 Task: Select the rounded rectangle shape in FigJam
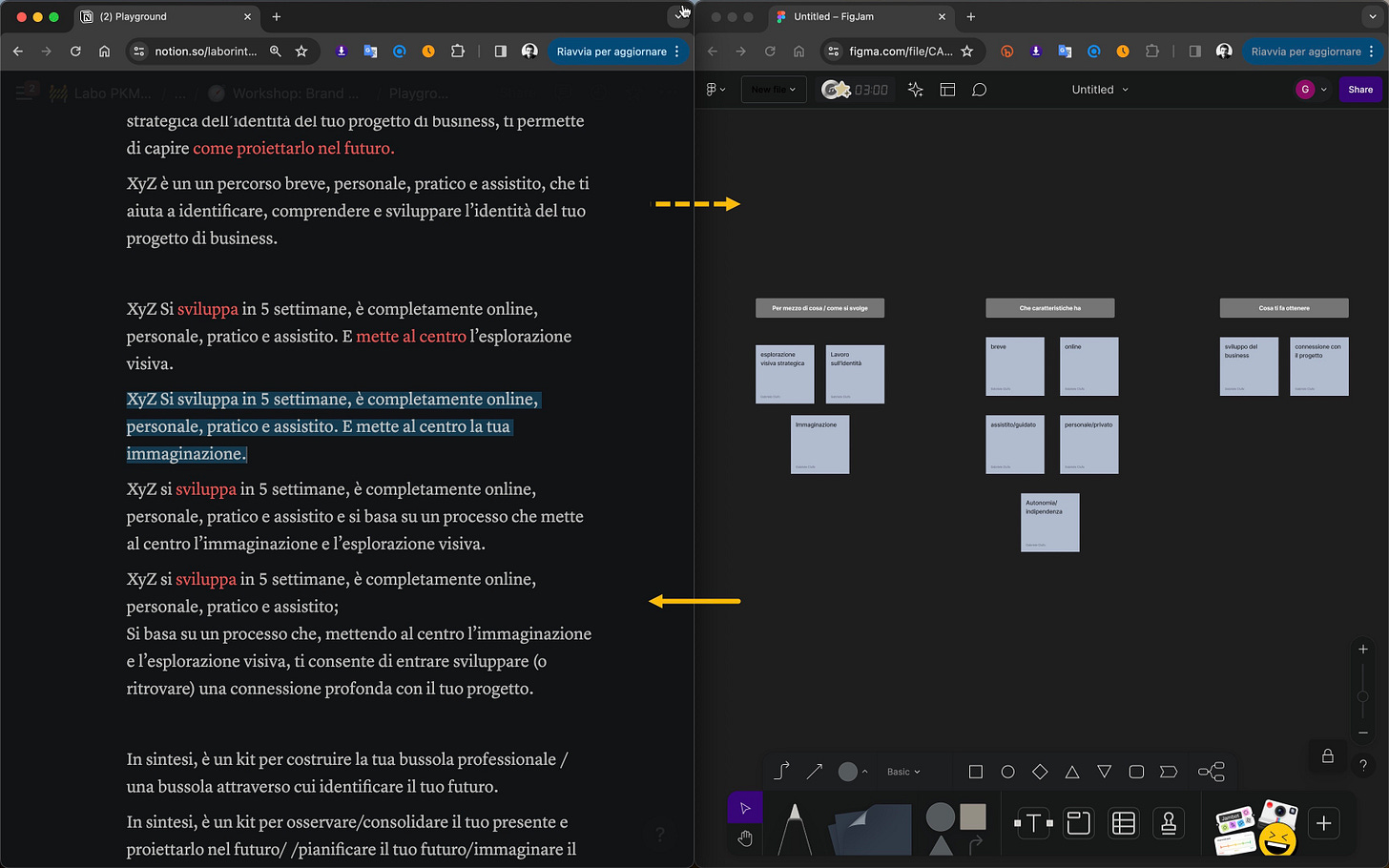click(1136, 772)
